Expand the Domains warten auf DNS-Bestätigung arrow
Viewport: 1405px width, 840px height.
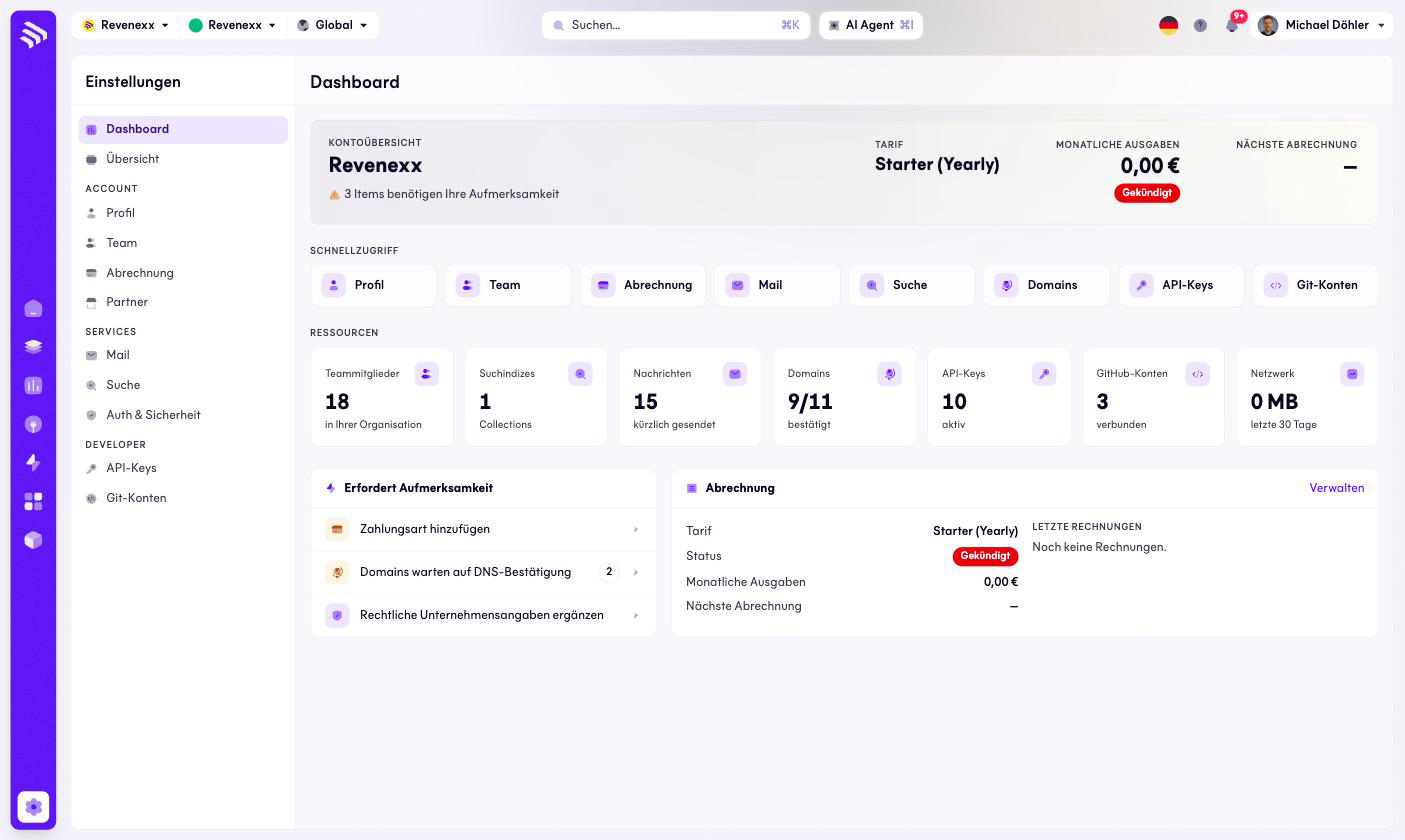636,572
